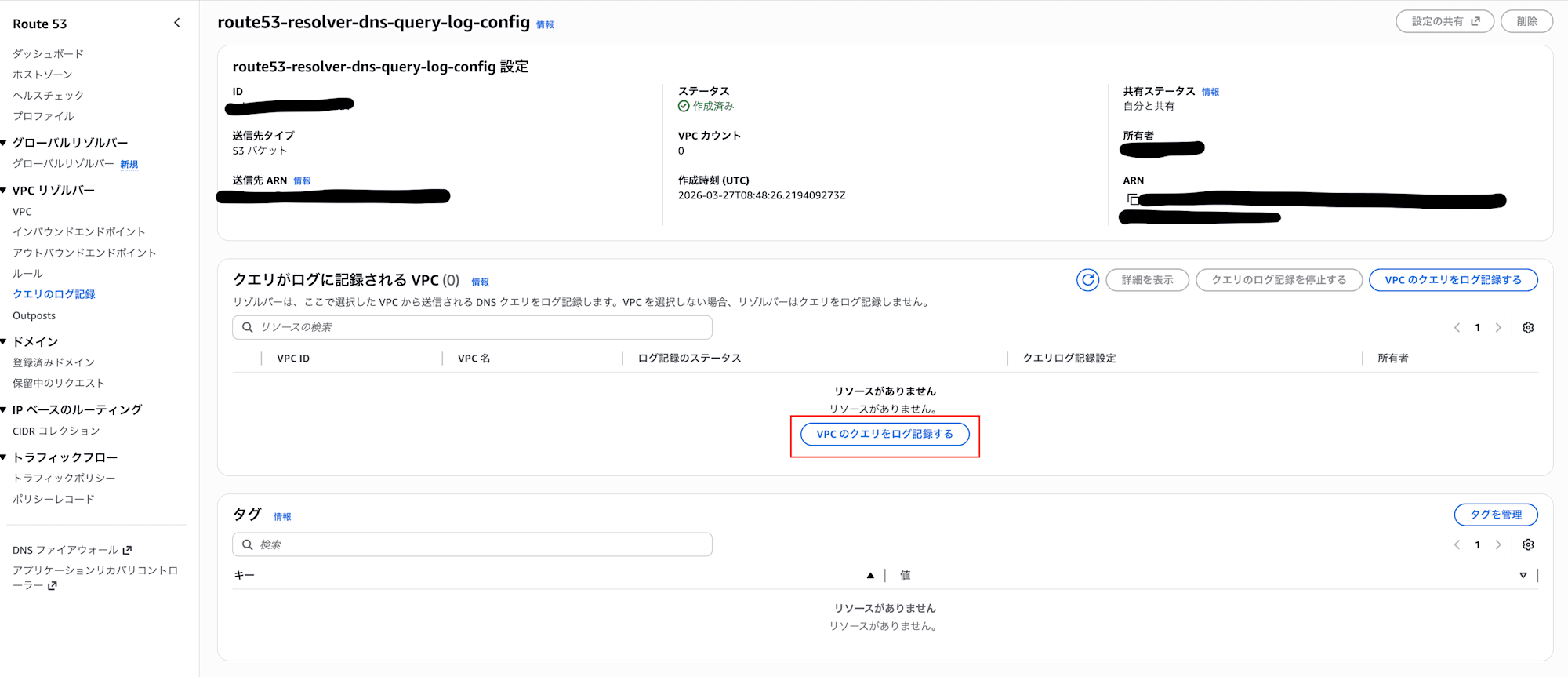Focus the リソースの検索 search field
The width and height of the screenshot is (1568, 677).
(472, 327)
